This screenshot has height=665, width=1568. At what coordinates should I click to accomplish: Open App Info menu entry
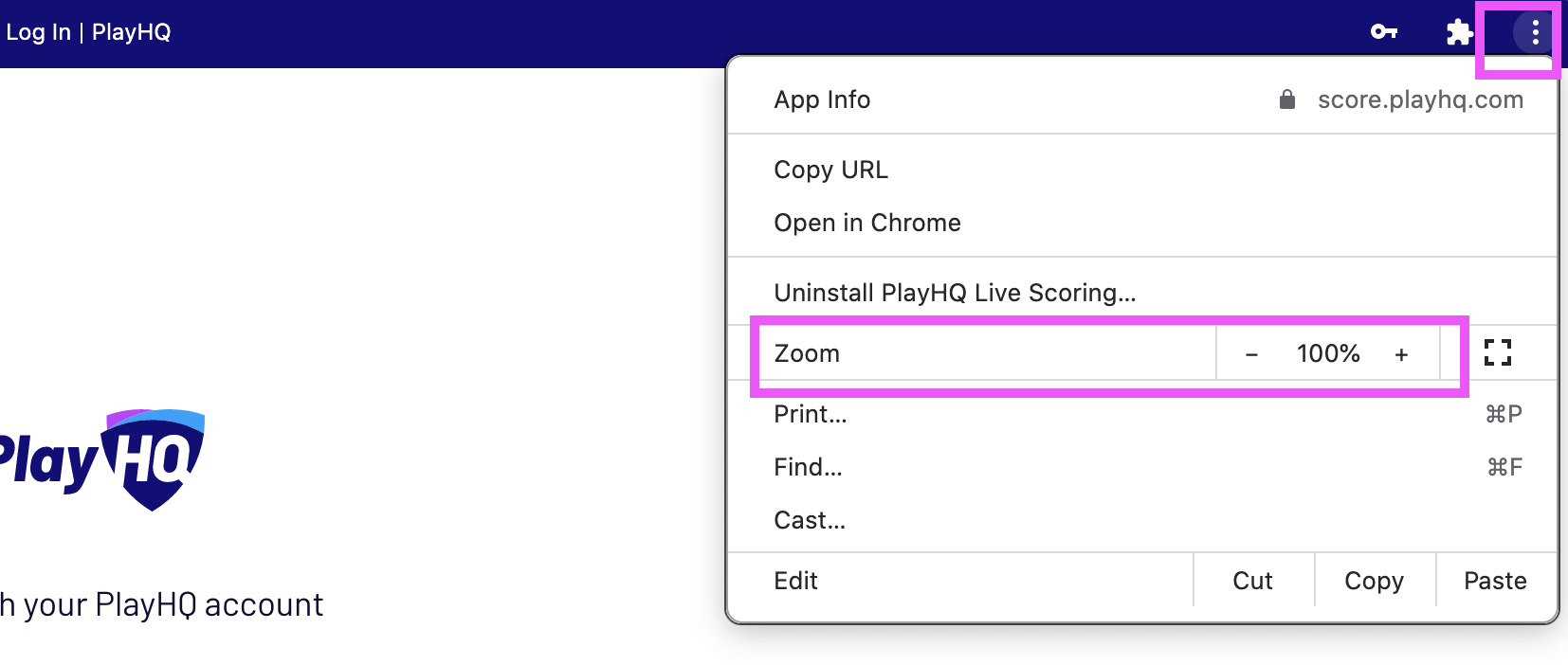(822, 99)
